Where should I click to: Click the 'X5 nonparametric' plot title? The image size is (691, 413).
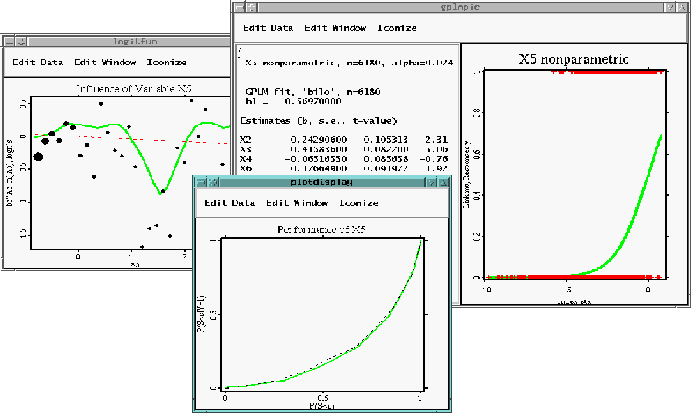(x=573, y=59)
